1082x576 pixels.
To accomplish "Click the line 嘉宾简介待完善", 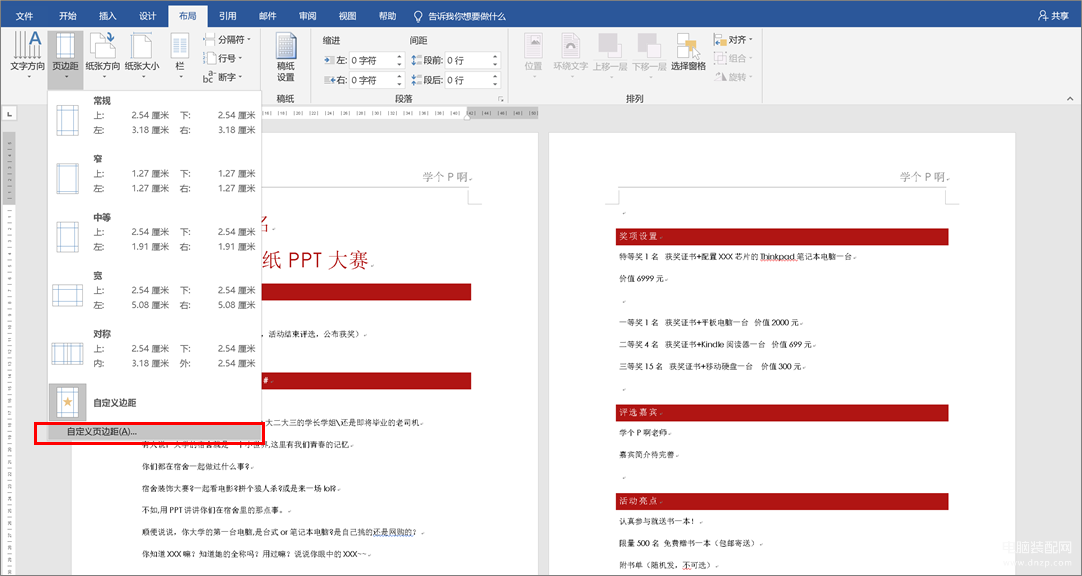I will (x=649, y=455).
